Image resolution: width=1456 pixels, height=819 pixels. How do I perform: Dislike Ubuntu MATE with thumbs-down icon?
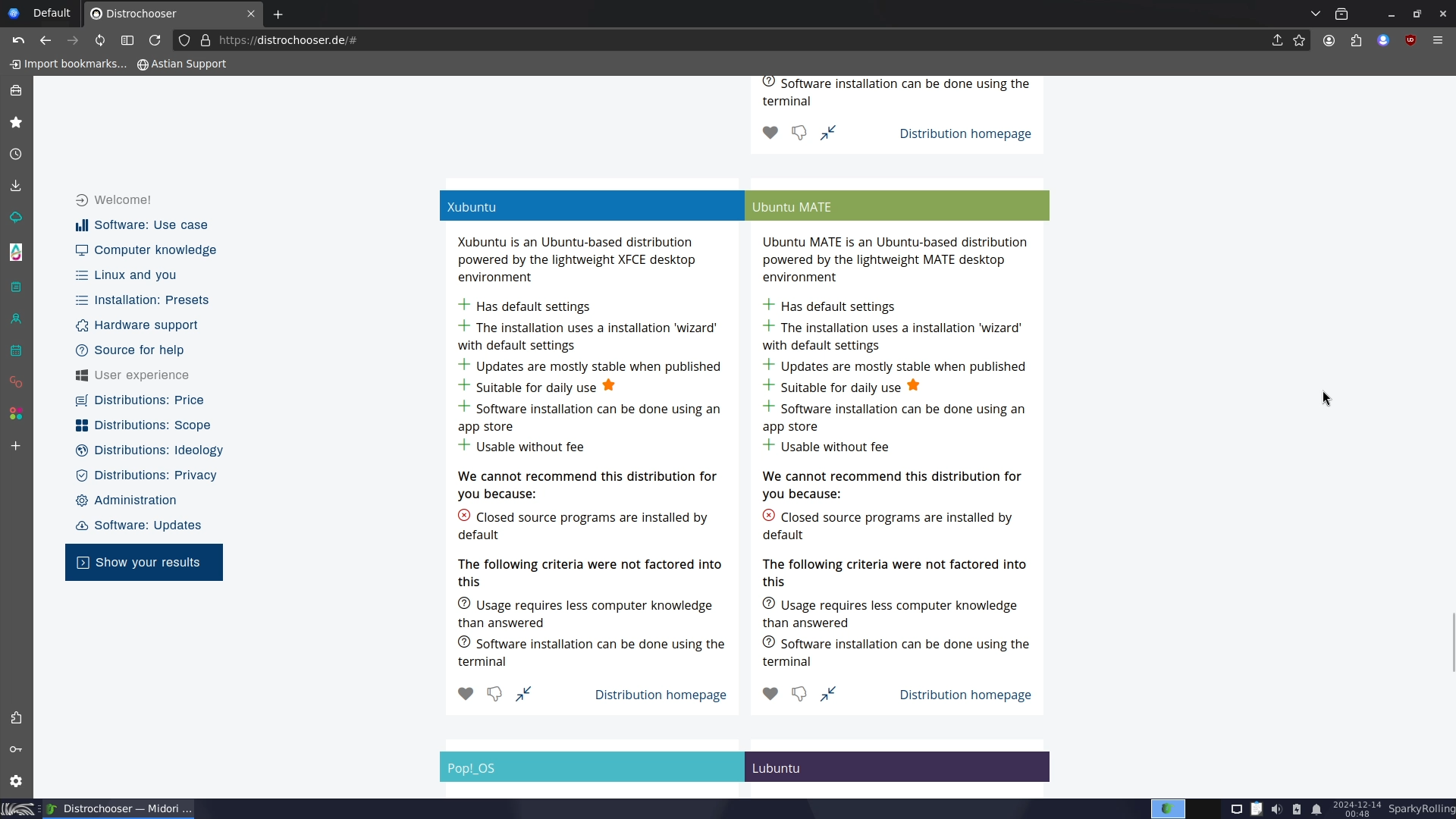[x=799, y=694]
